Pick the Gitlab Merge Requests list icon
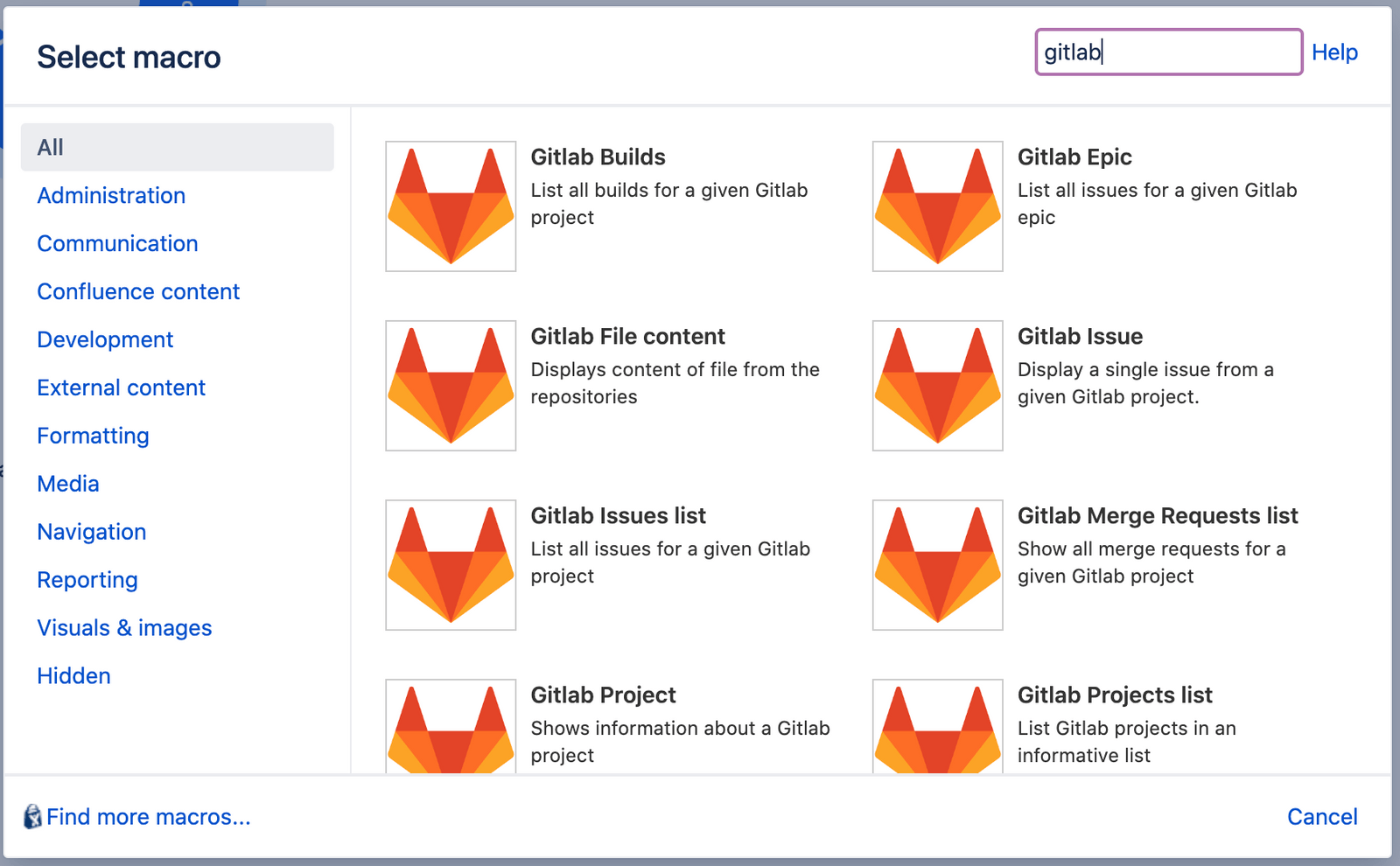 tap(936, 564)
